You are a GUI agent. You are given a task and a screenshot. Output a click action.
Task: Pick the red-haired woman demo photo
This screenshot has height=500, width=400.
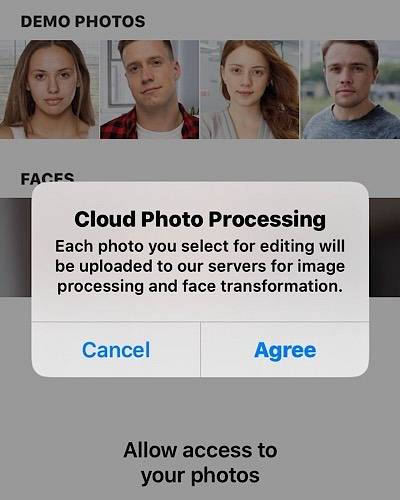pos(249,89)
